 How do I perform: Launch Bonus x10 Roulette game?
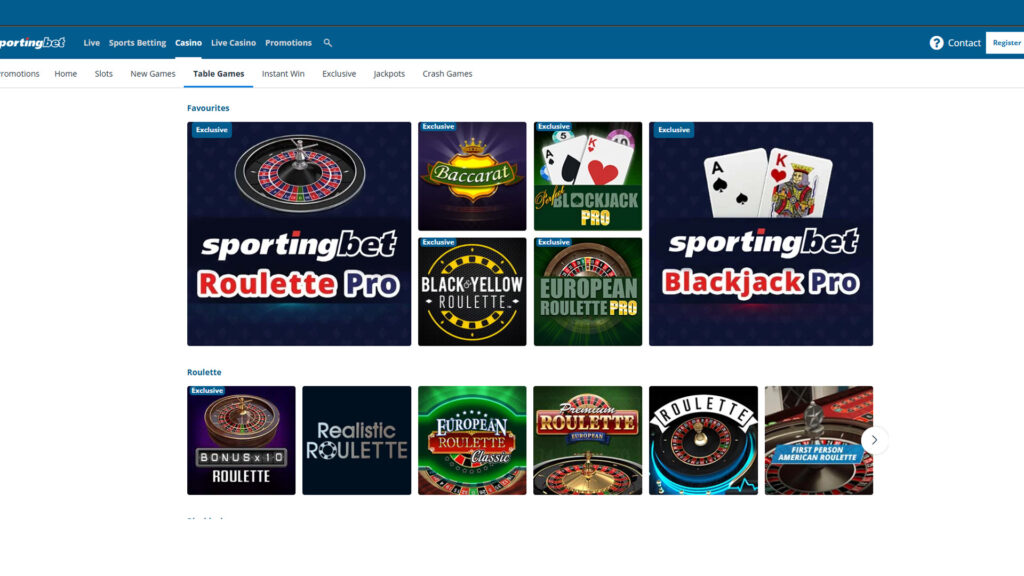coord(241,440)
